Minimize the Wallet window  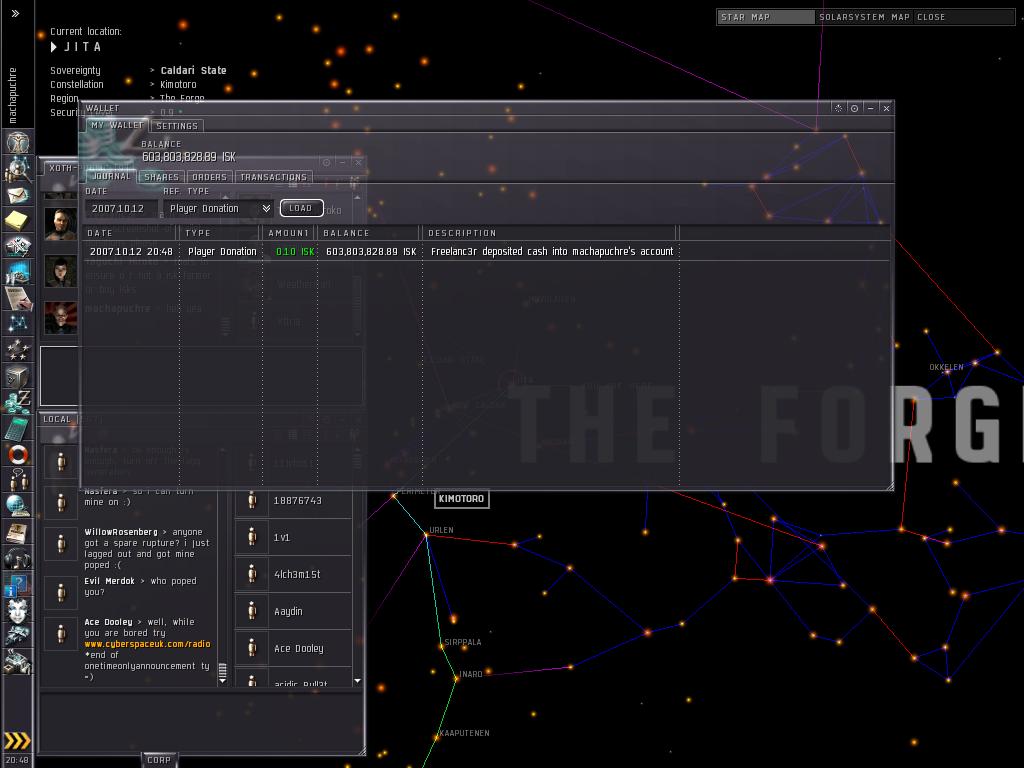[x=871, y=108]
